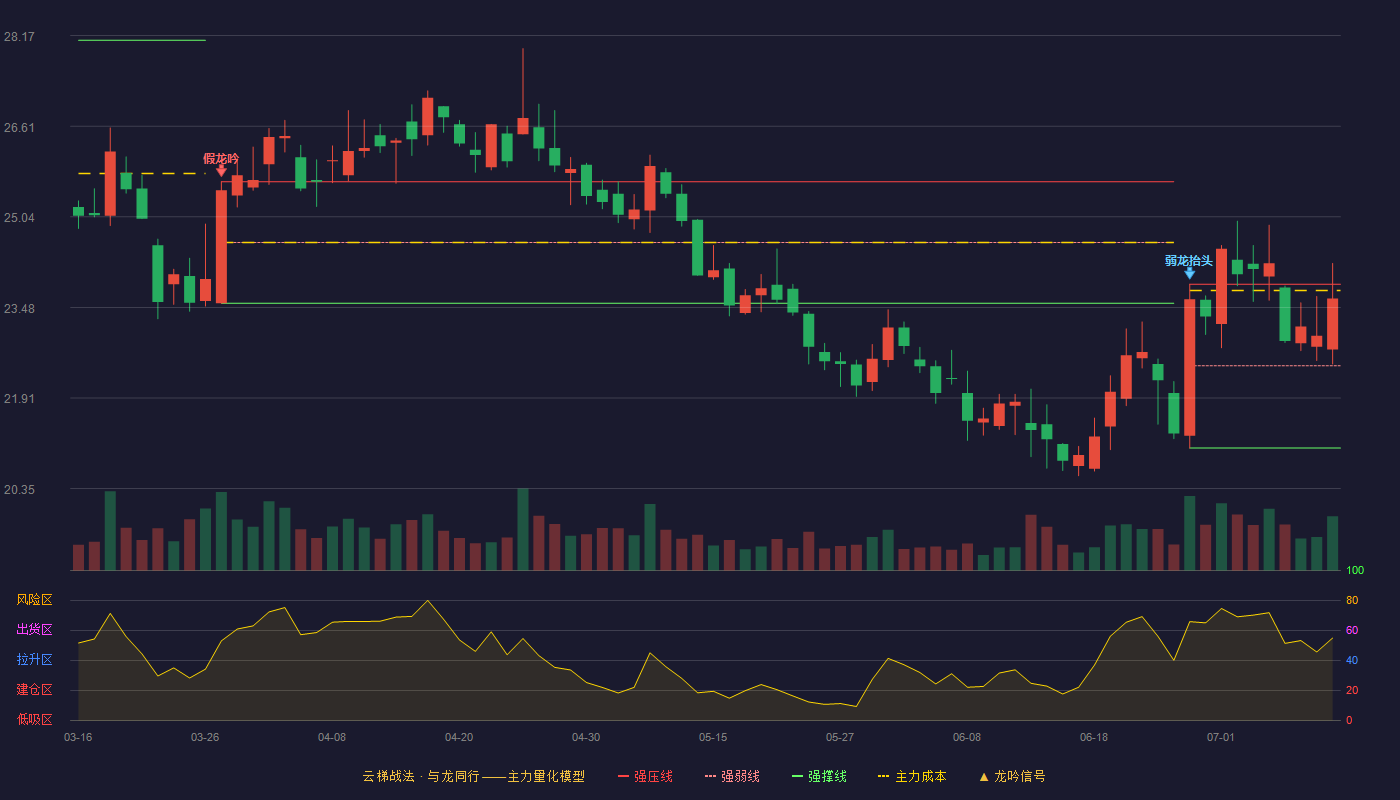
Task: Click the 26.61 price axis label
Action: click(19, 127)
